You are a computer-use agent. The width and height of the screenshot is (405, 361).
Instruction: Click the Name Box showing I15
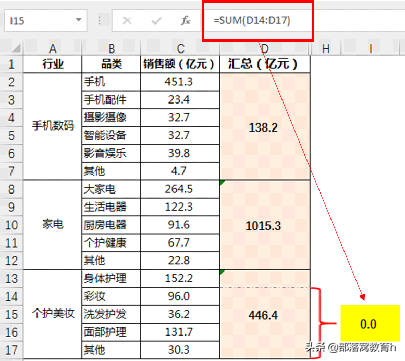point(46,21)
